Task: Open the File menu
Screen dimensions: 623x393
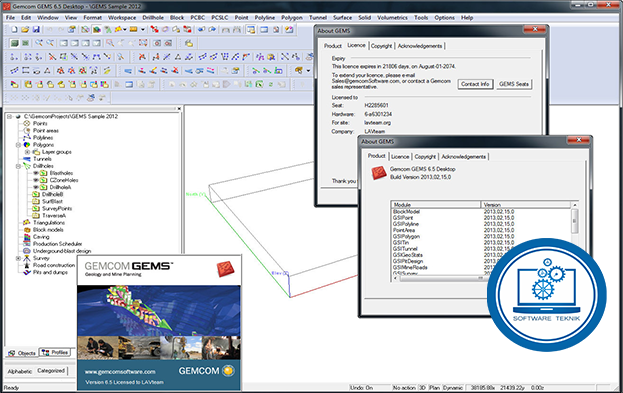Action: tap(10, 18)
